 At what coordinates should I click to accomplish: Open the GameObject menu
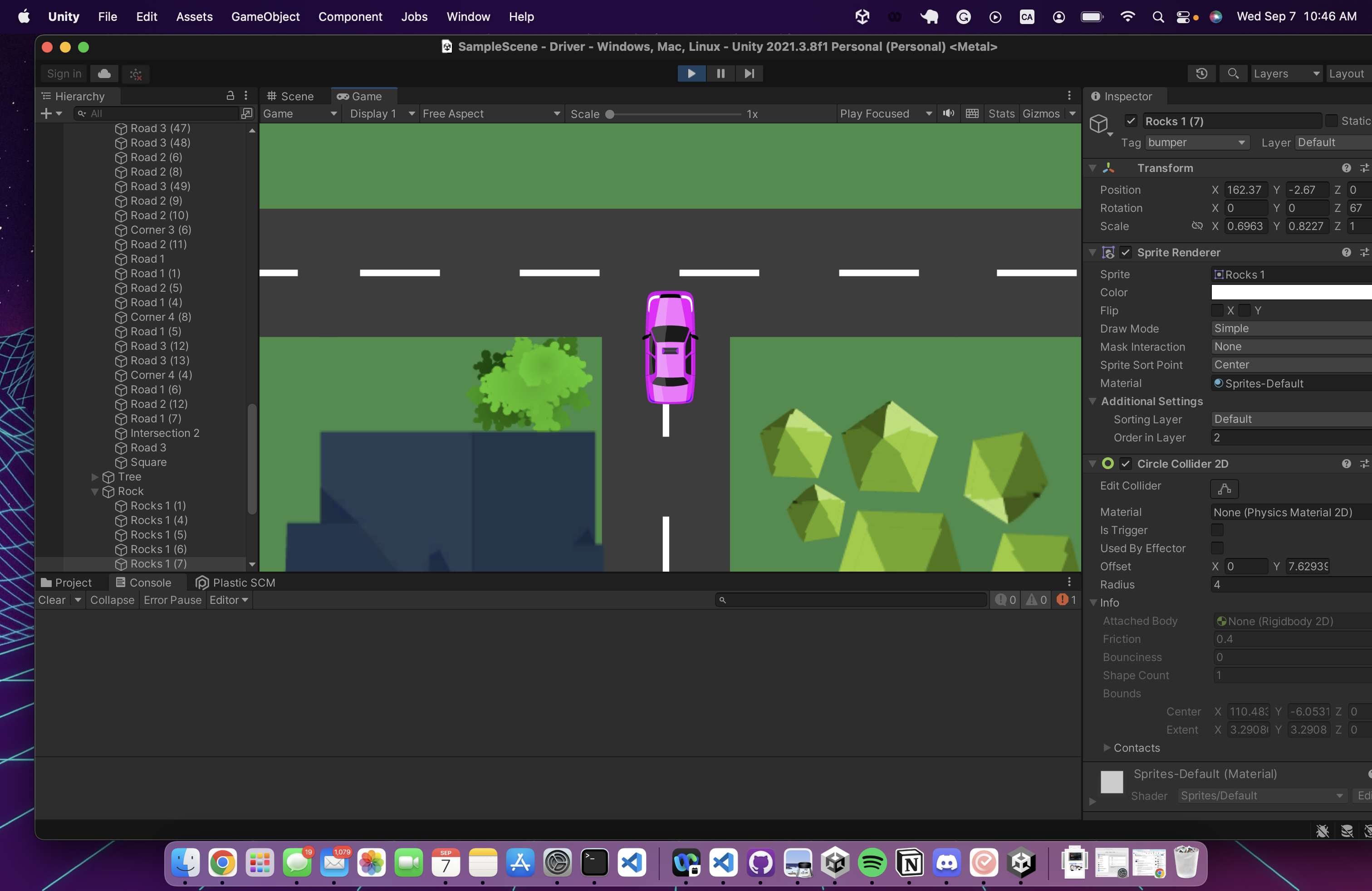265,17
